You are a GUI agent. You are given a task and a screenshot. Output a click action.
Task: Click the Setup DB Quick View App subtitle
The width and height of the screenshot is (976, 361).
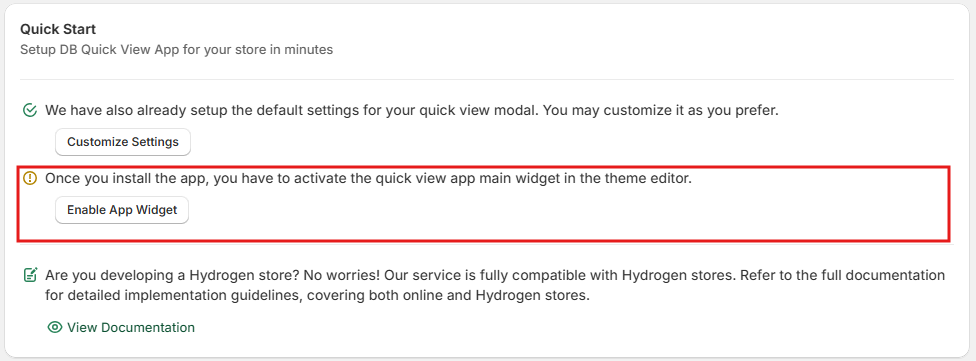click(x=176, y=49)
